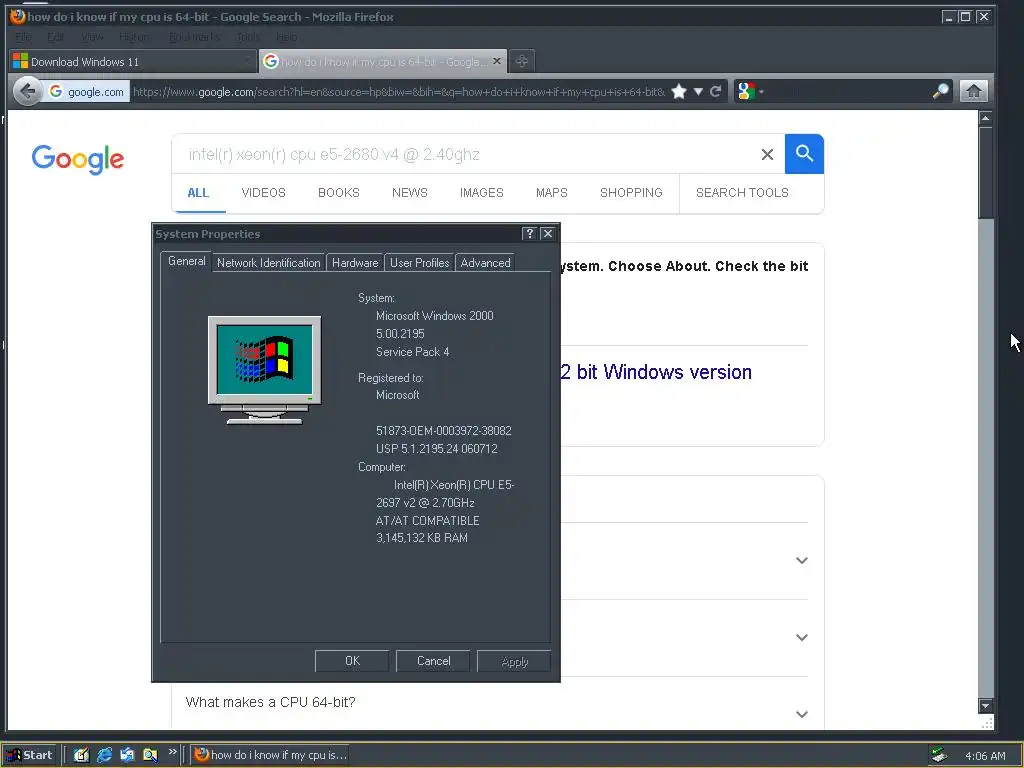Submit search with blue magnifier button
The width and height of the screenshot is (1024, 768).
tap(804, 154)
